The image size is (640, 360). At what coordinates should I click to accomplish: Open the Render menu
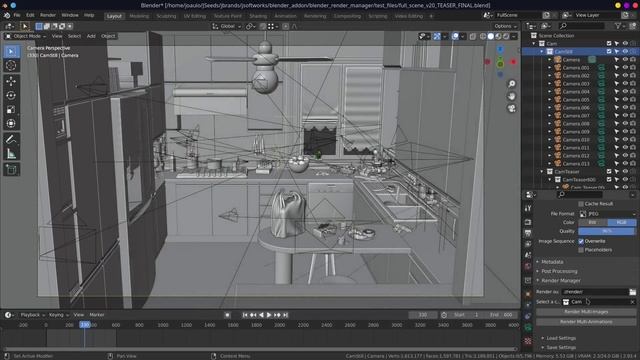[48, 15]
